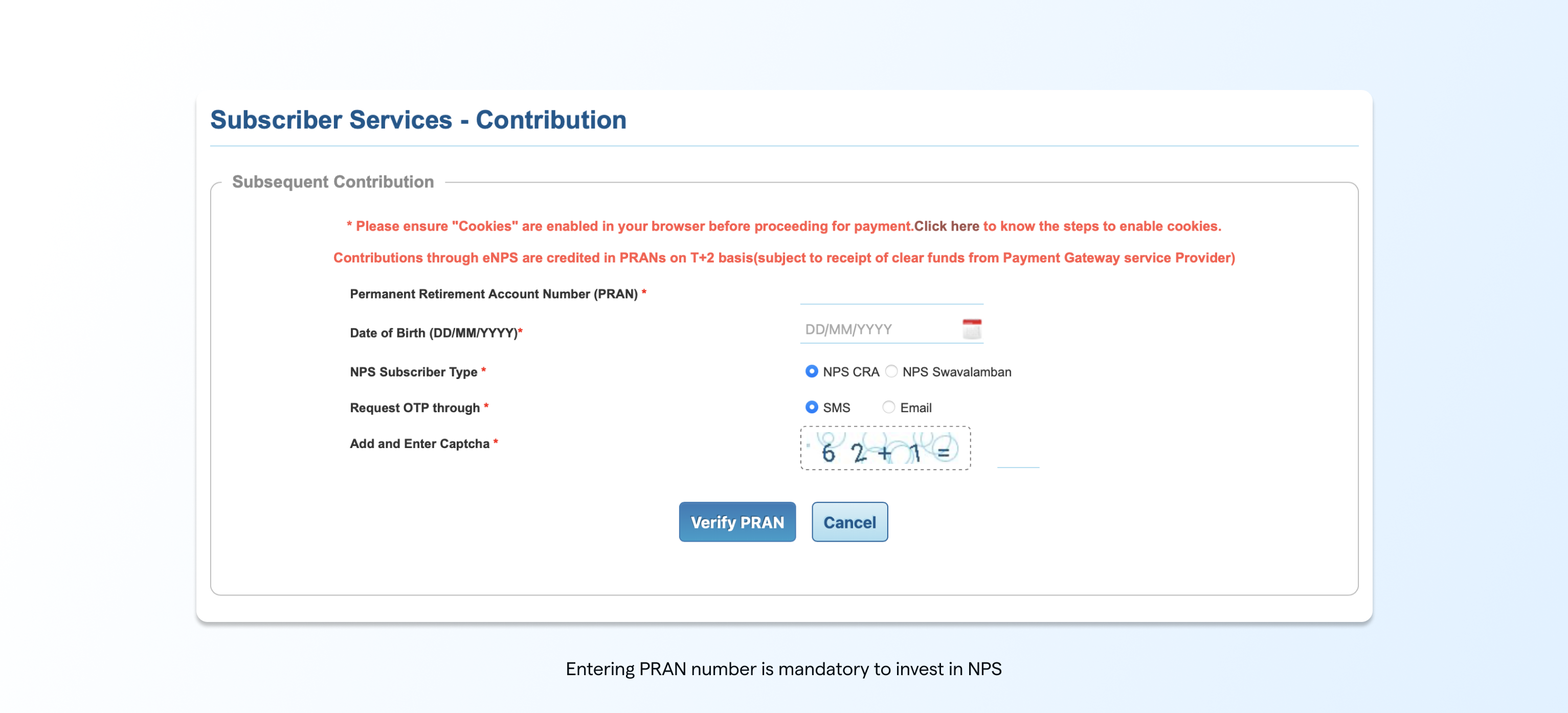
Task: Click the Cancel button
Action: [849, 522]
